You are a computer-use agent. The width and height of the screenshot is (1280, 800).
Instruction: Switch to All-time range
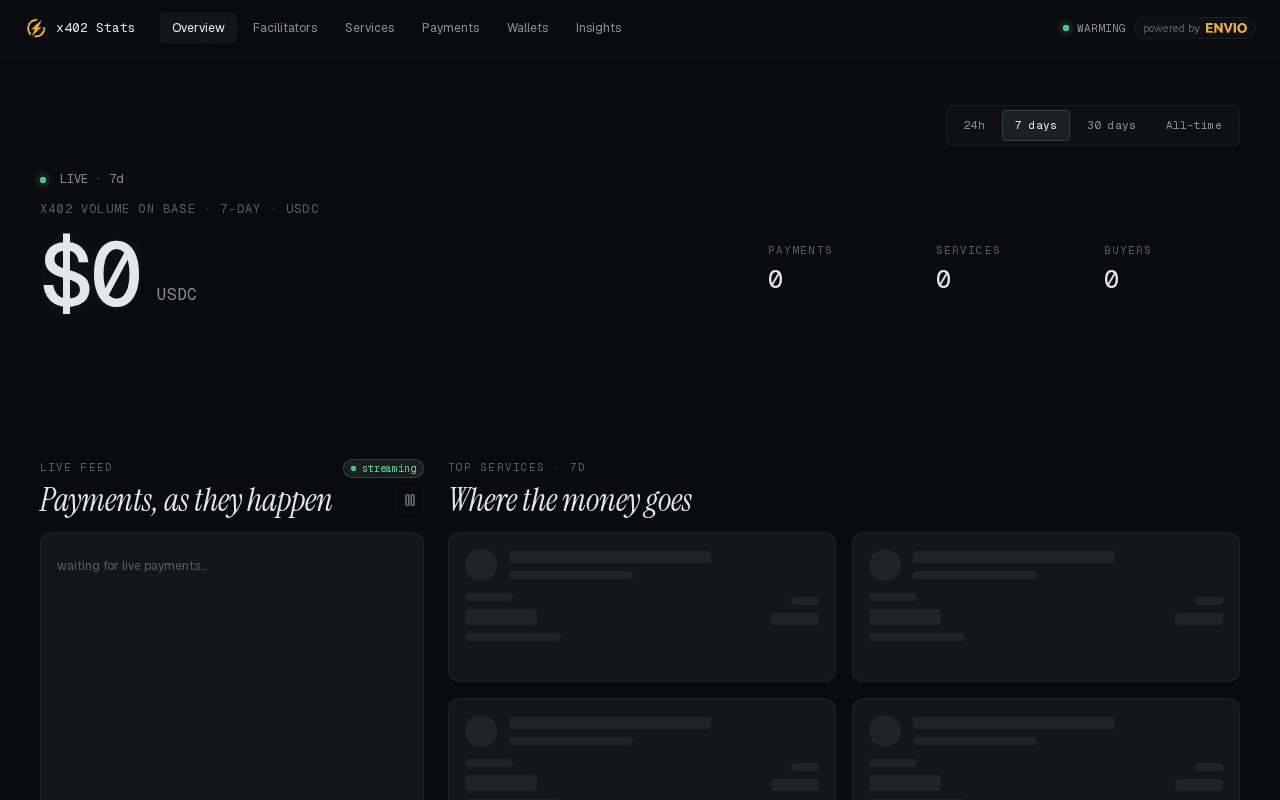point(1194,126)
